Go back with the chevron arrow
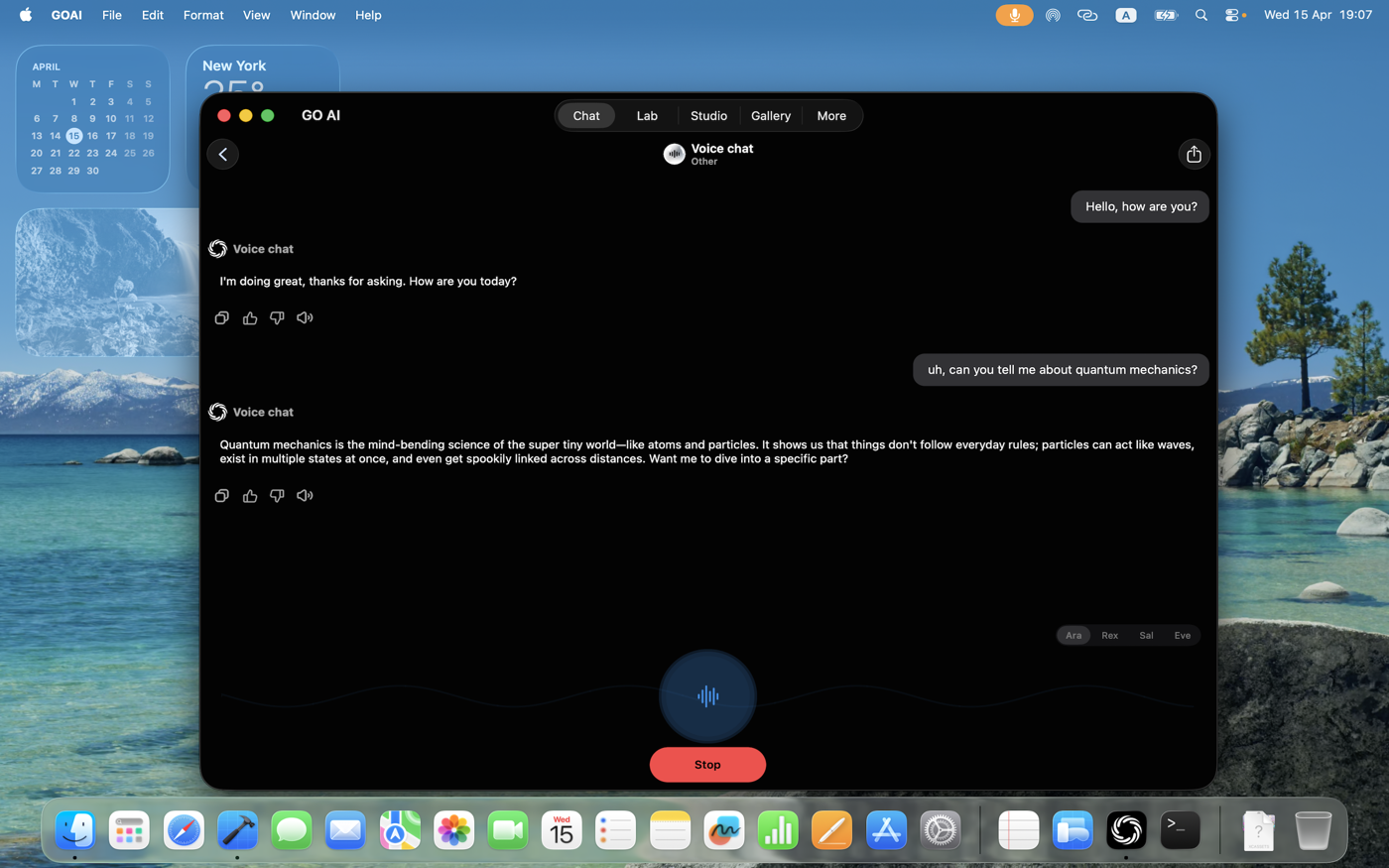Screen dimensions: 1389x868 (x=222, y=154)
